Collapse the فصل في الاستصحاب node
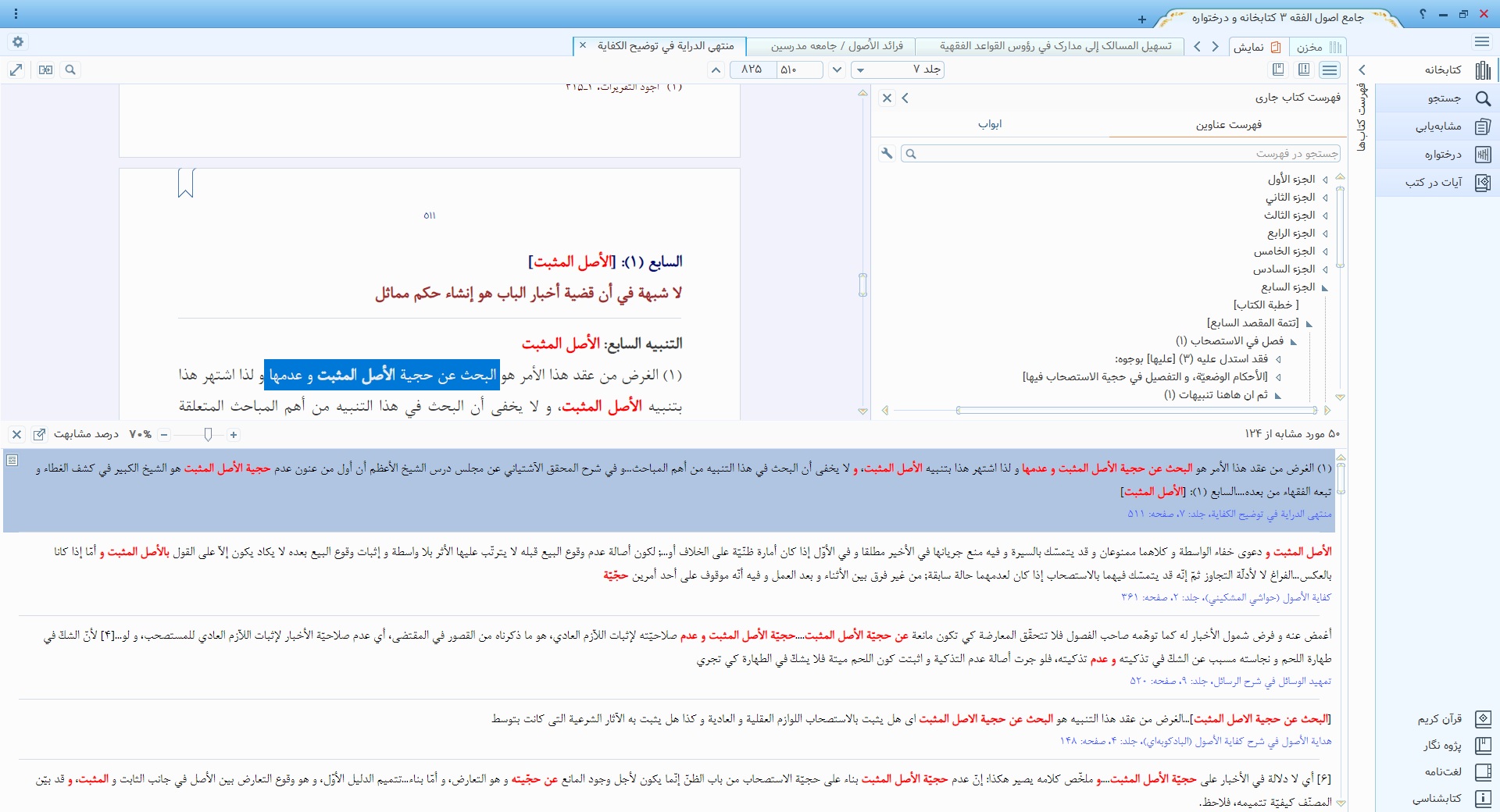1500x812 pixels. [x=1294, y=342]
